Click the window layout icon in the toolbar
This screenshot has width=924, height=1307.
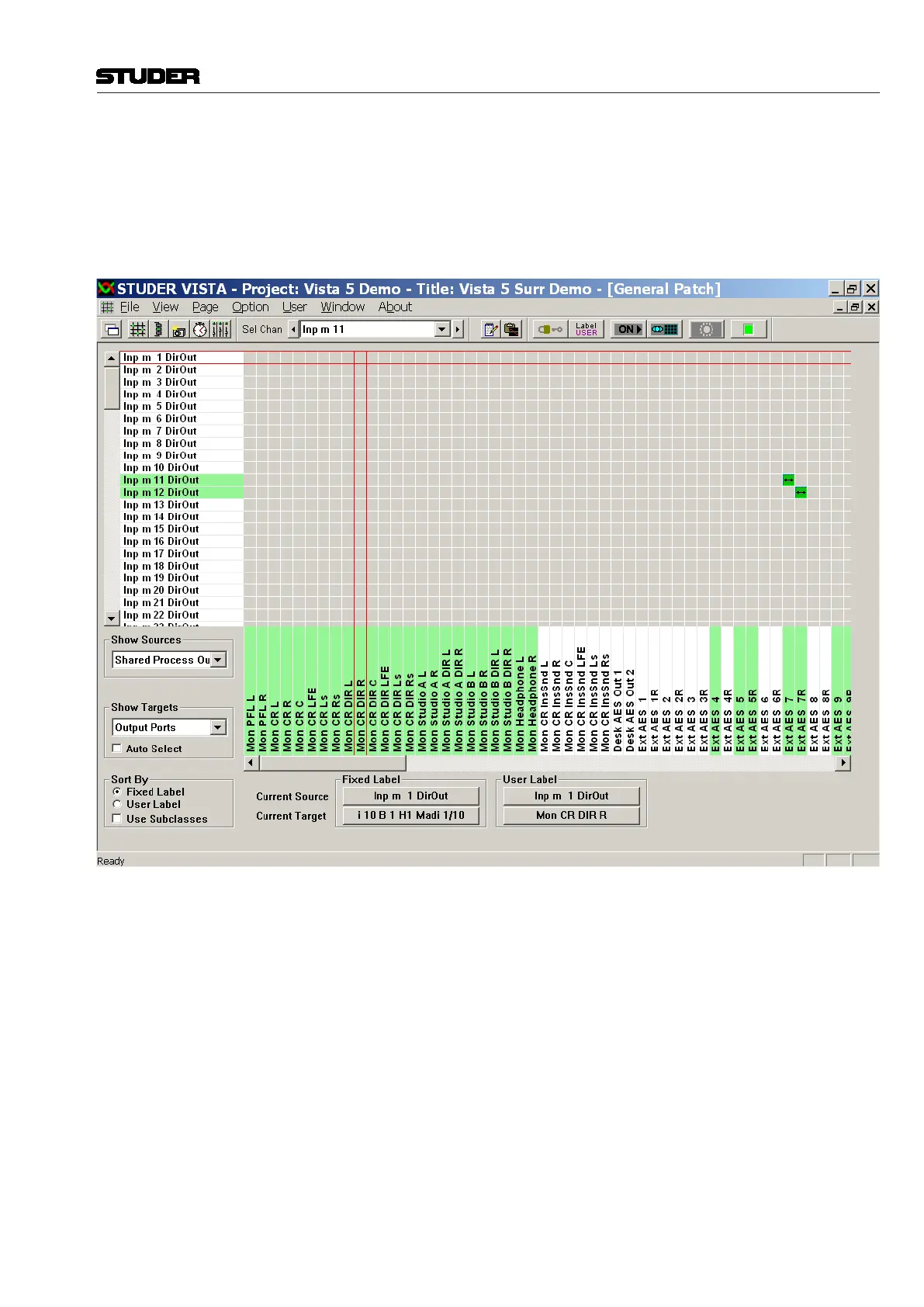pyautogui.click(x=112, y=329)
